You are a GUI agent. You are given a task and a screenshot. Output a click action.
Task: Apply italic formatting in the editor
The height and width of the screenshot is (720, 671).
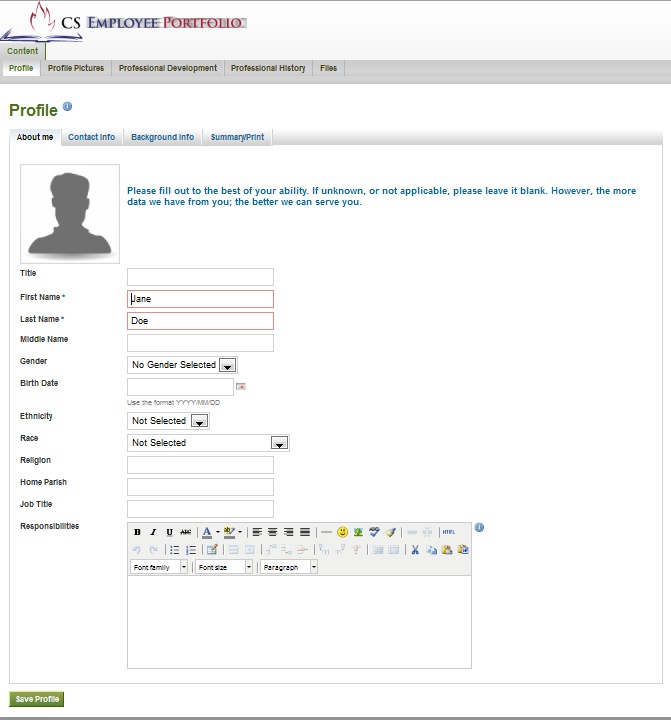click(153, 532)
